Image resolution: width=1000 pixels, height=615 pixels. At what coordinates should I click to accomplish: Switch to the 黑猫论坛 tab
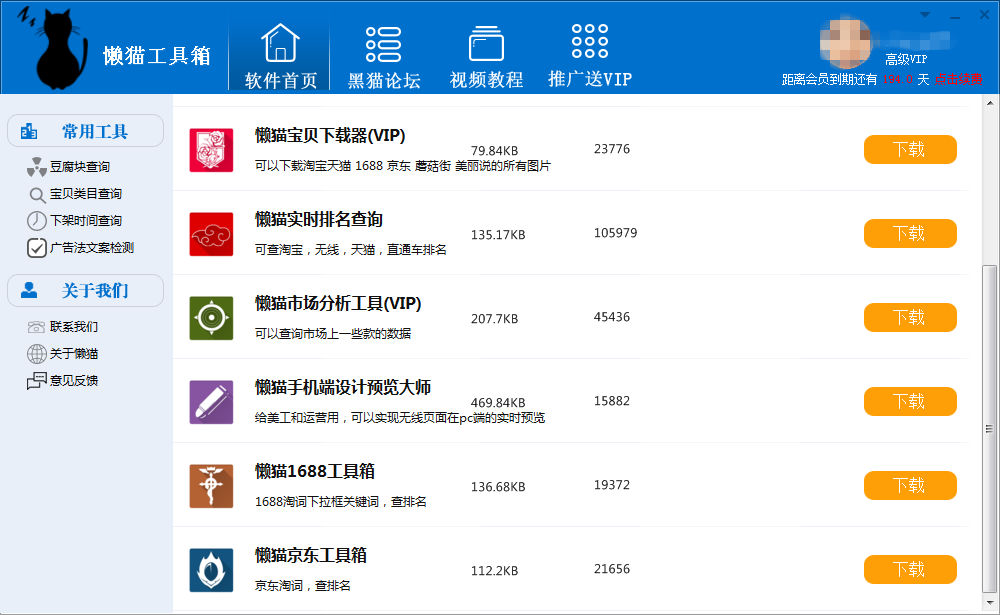[x=384, y=57]
